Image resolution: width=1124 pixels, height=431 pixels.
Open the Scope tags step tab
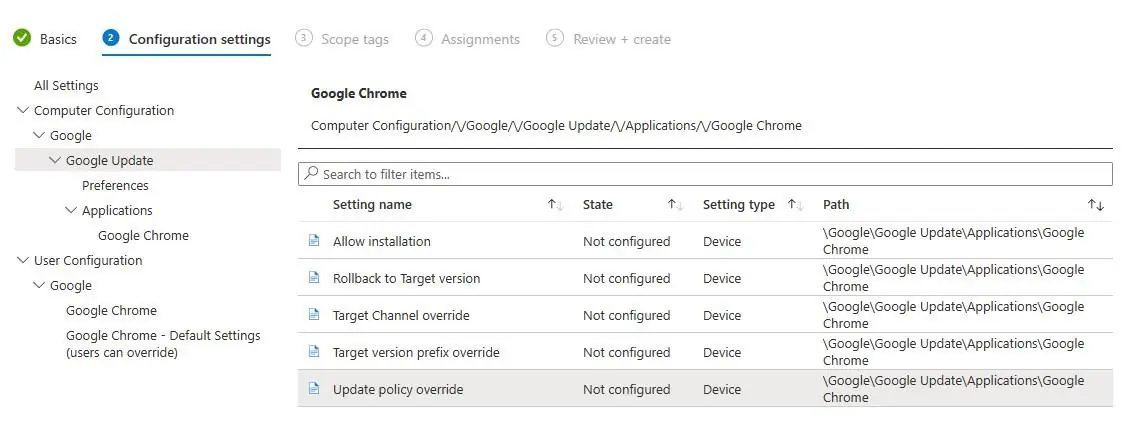342,39
